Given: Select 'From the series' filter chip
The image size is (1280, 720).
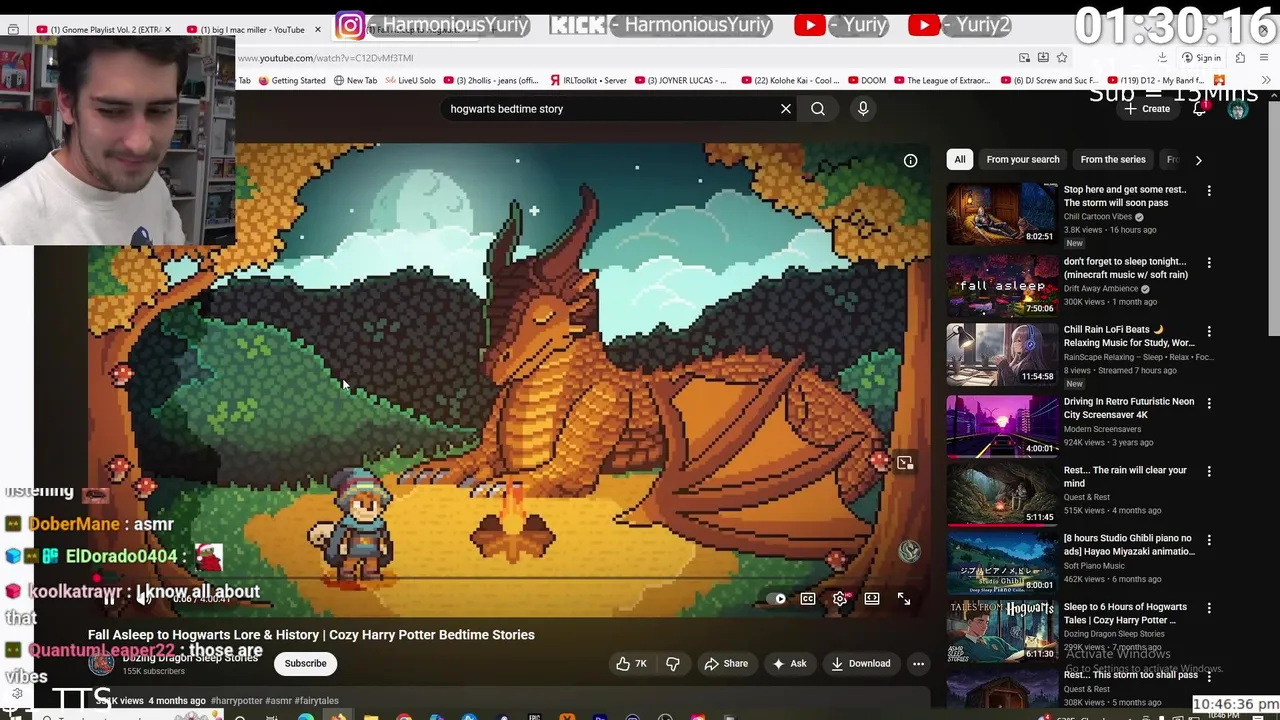Looking at the screenshot, I should coord(1113,160).
